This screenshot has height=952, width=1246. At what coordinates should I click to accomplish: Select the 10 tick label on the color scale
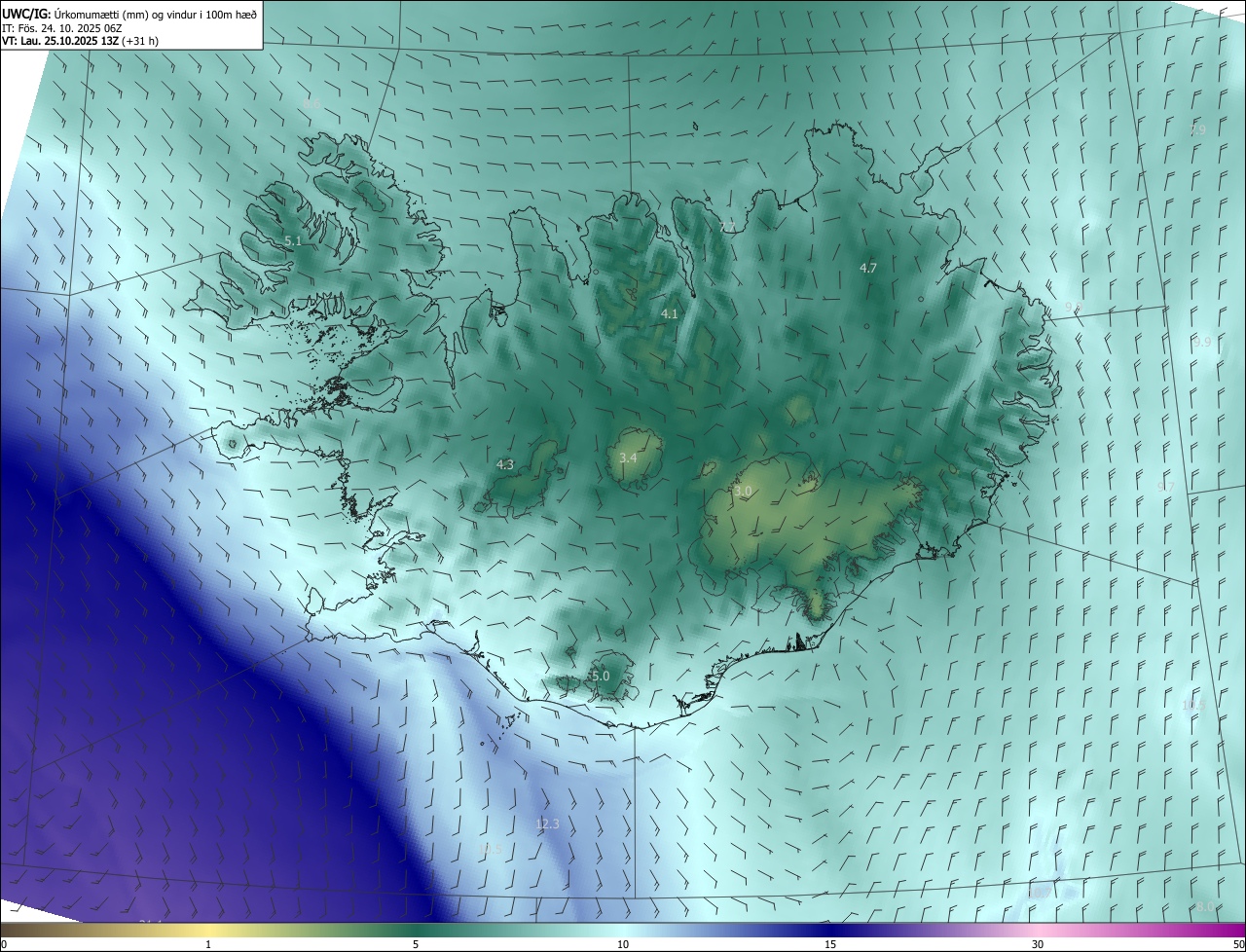point(623,944)
